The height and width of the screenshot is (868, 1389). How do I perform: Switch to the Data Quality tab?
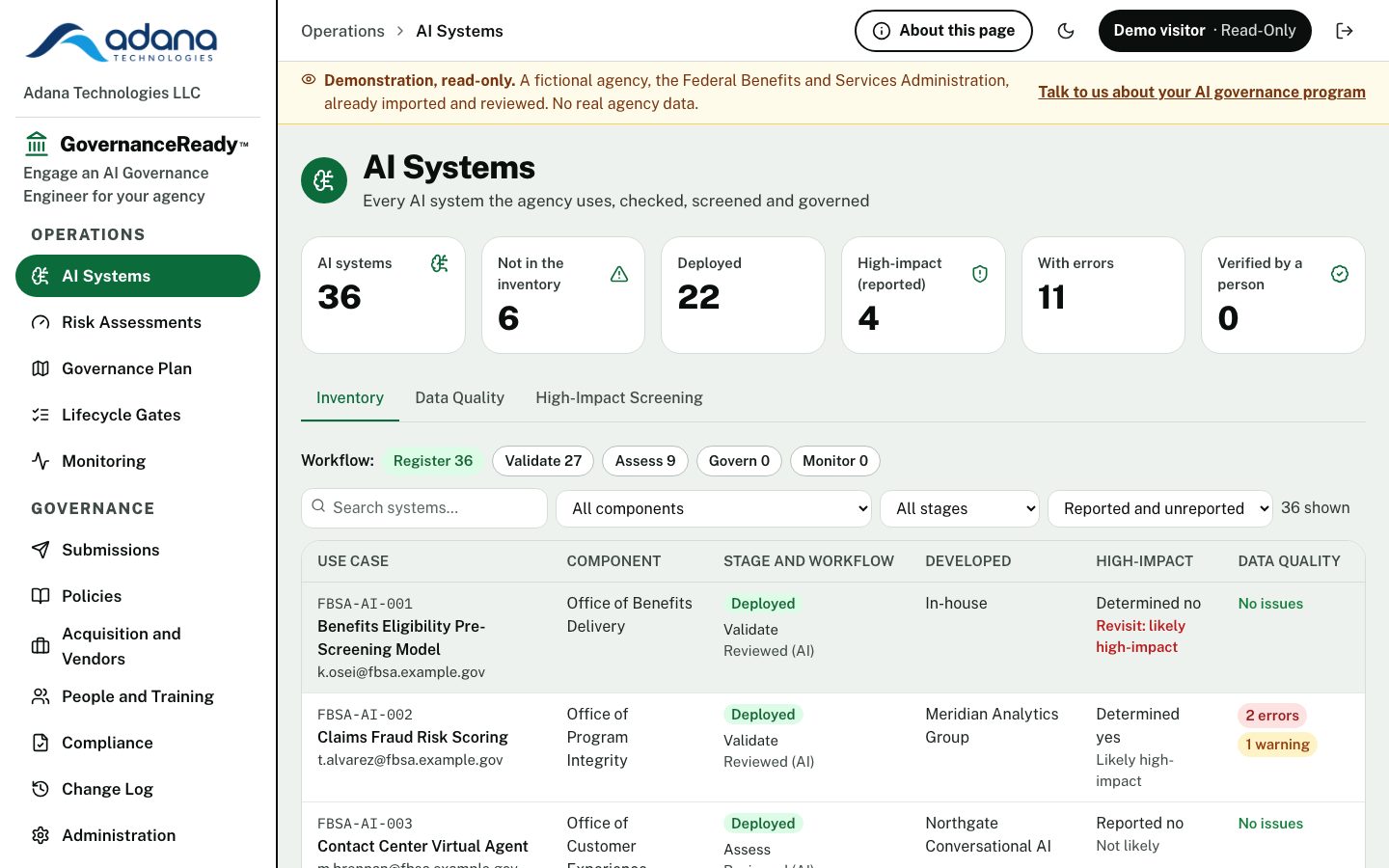(x=459, y=397)
